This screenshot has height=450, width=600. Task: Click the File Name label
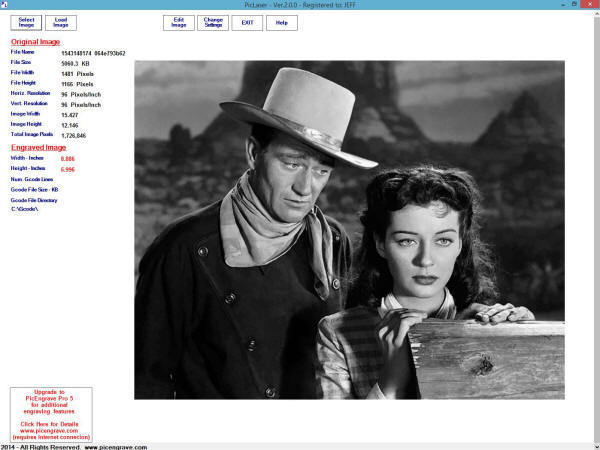(x=22, y=52)
